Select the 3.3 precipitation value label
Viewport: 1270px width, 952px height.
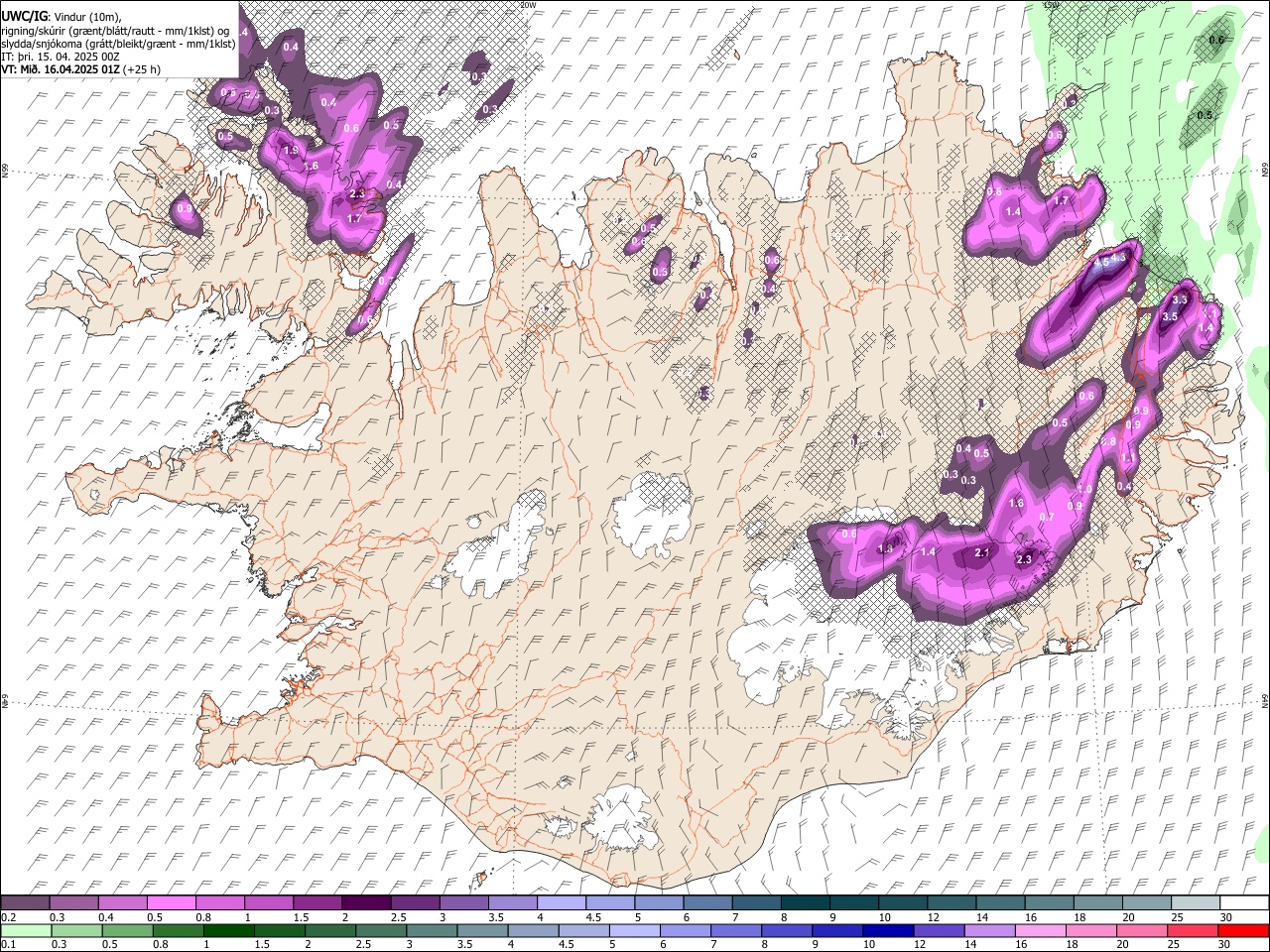tap(1180, 299)
